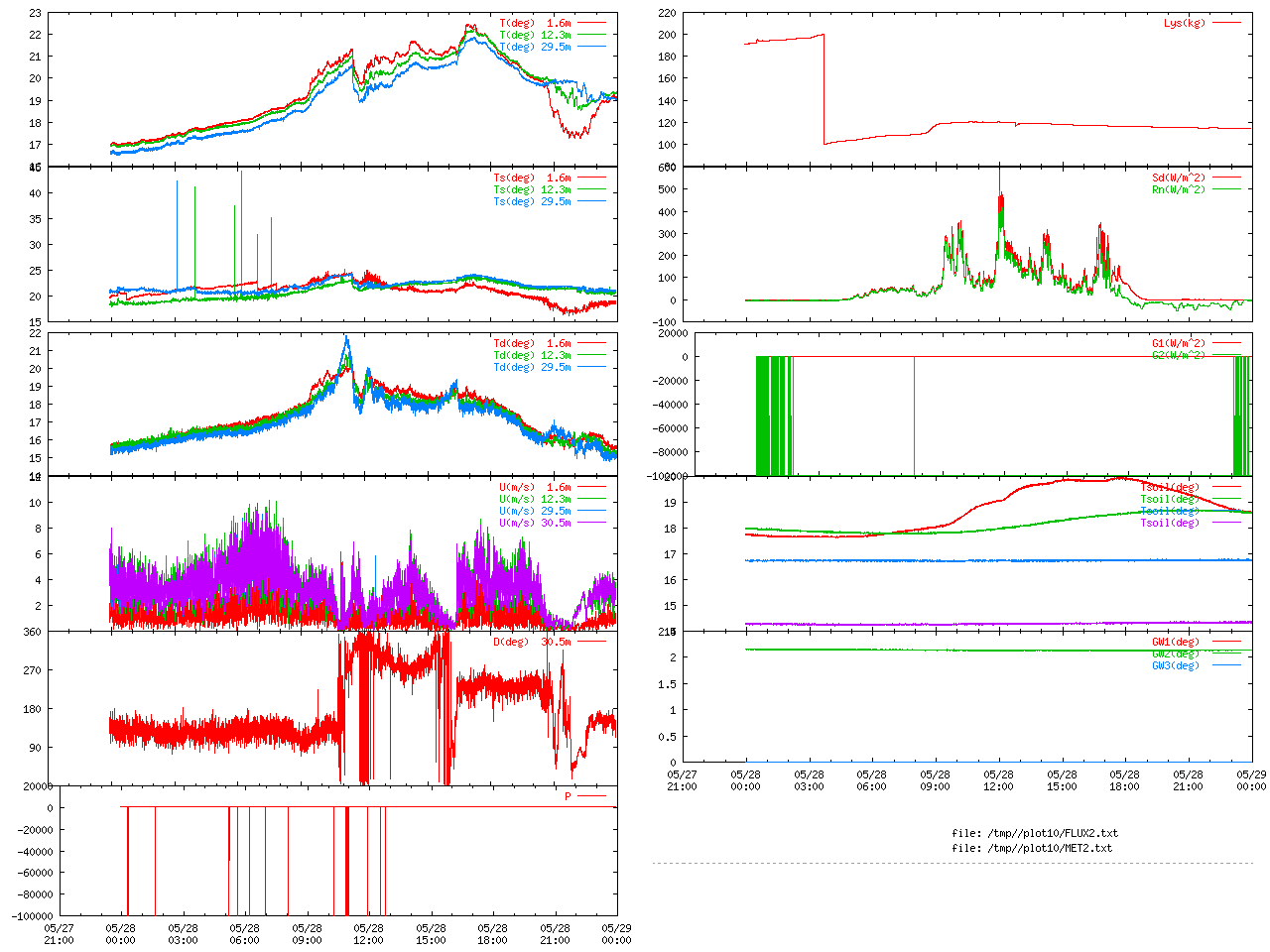1270x952 pixels.
Task: Select the 'GW3(deg)' legend label
Action: click(x=1176, y=665)
